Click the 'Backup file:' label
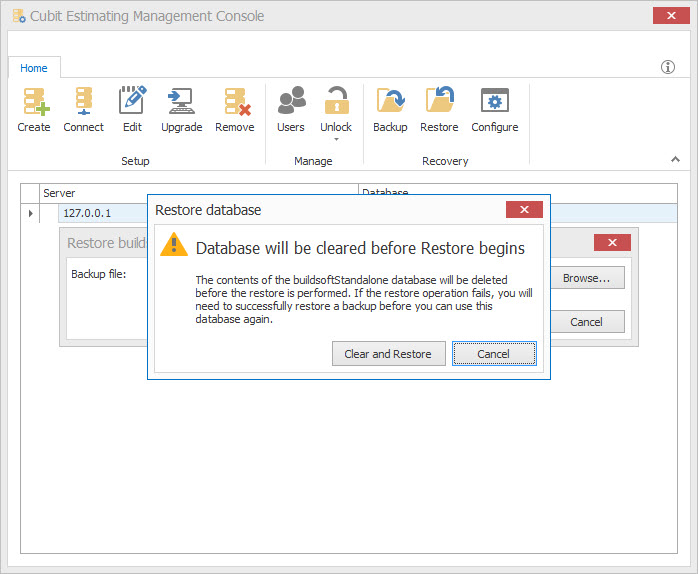Screen dimensions: 698x574 tap(99, 274)
